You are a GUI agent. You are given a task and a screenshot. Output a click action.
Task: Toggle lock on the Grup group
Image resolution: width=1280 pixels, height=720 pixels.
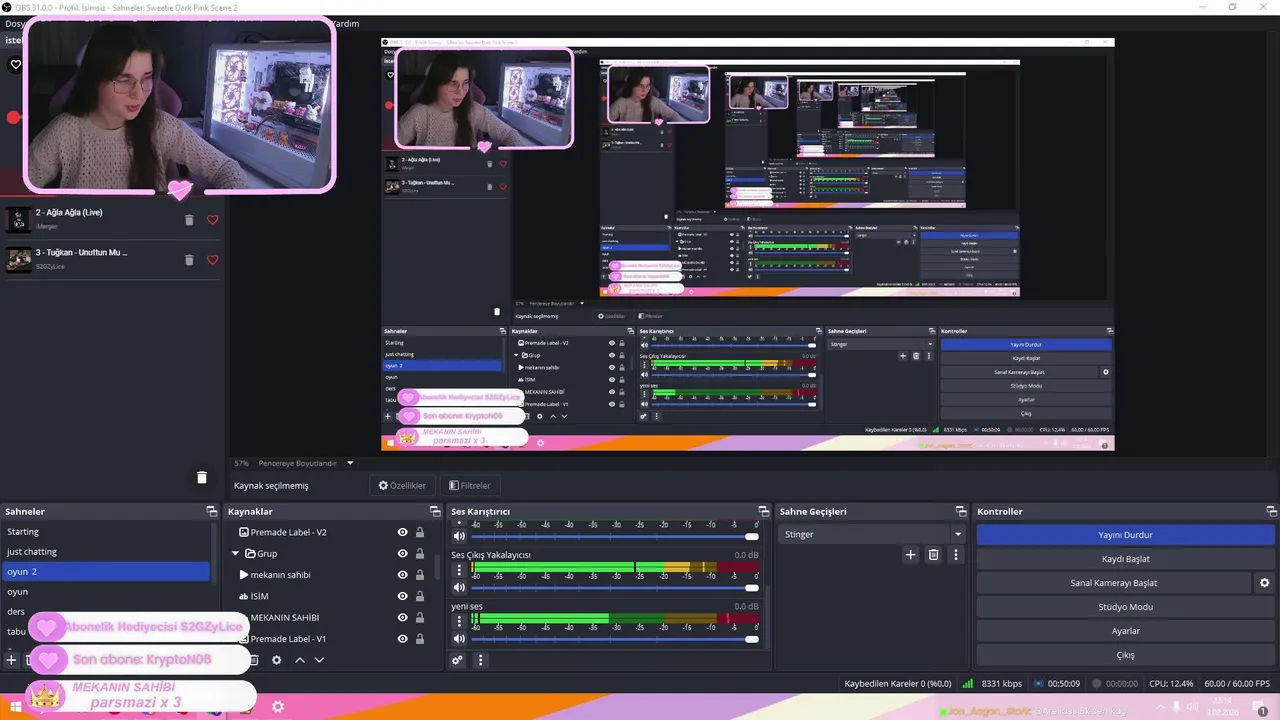(x=420, y=554)
